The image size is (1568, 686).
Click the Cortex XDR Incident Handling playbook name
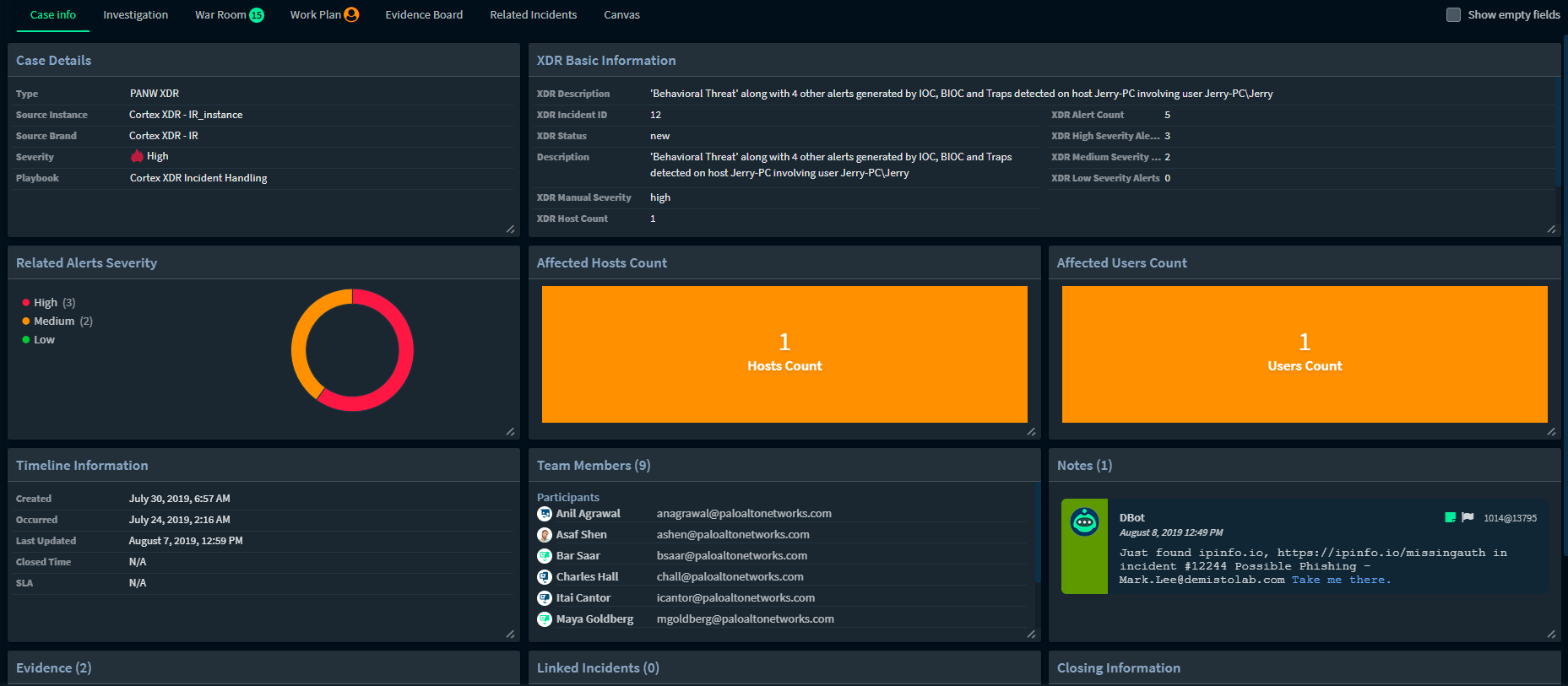pos(198,177)
